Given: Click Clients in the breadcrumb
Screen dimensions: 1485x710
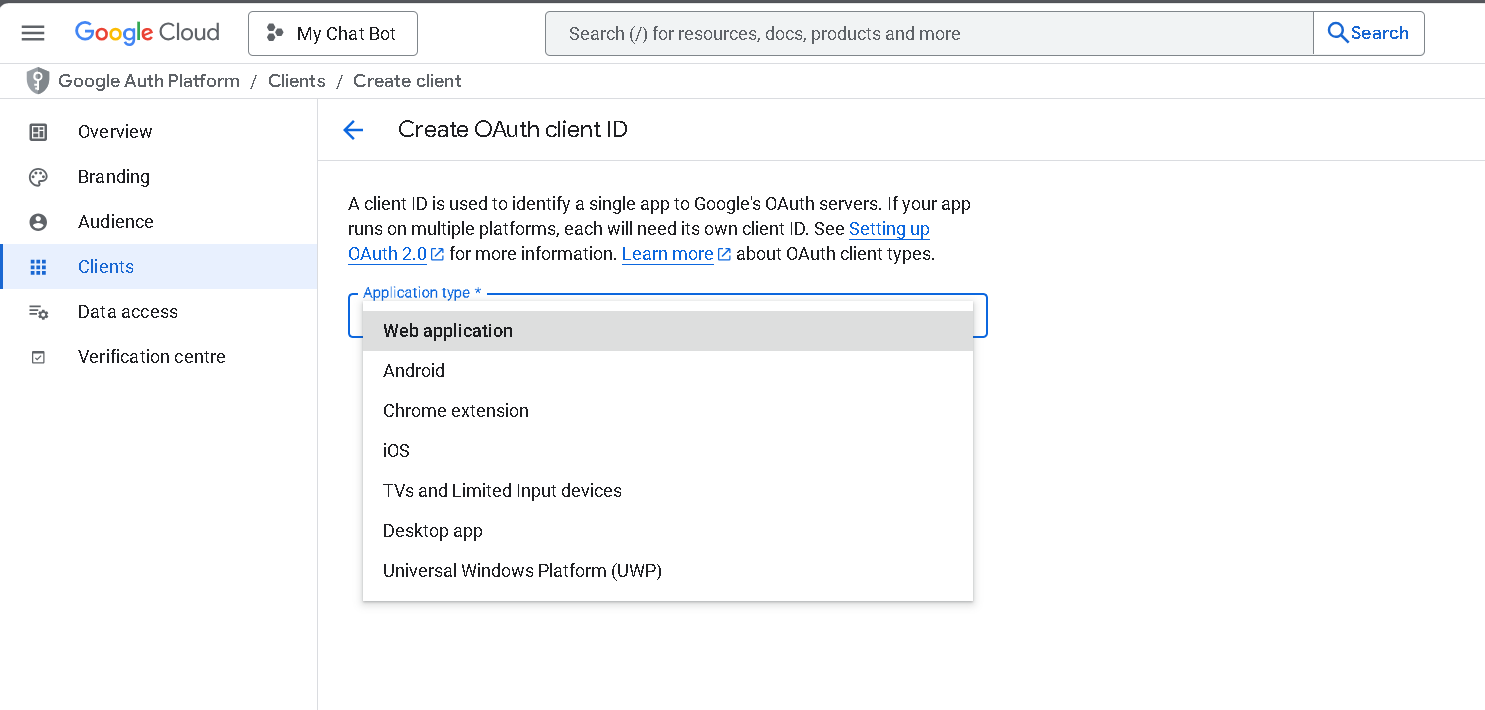Looking at the screenshot, I should (296, 81).
